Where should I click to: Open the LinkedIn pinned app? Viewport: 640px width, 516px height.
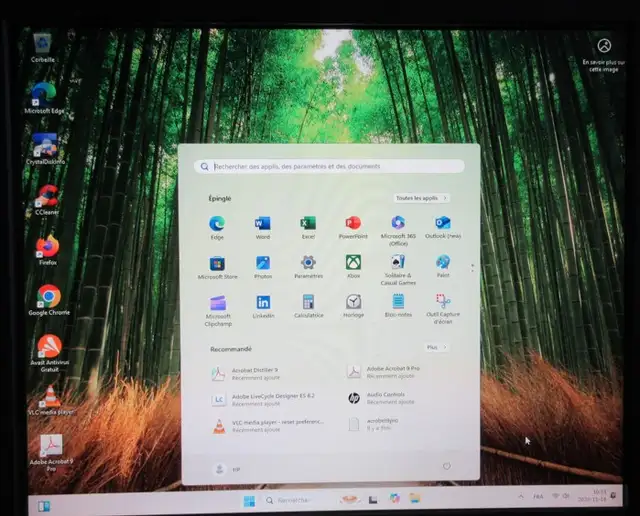click(x=263, y=307)
